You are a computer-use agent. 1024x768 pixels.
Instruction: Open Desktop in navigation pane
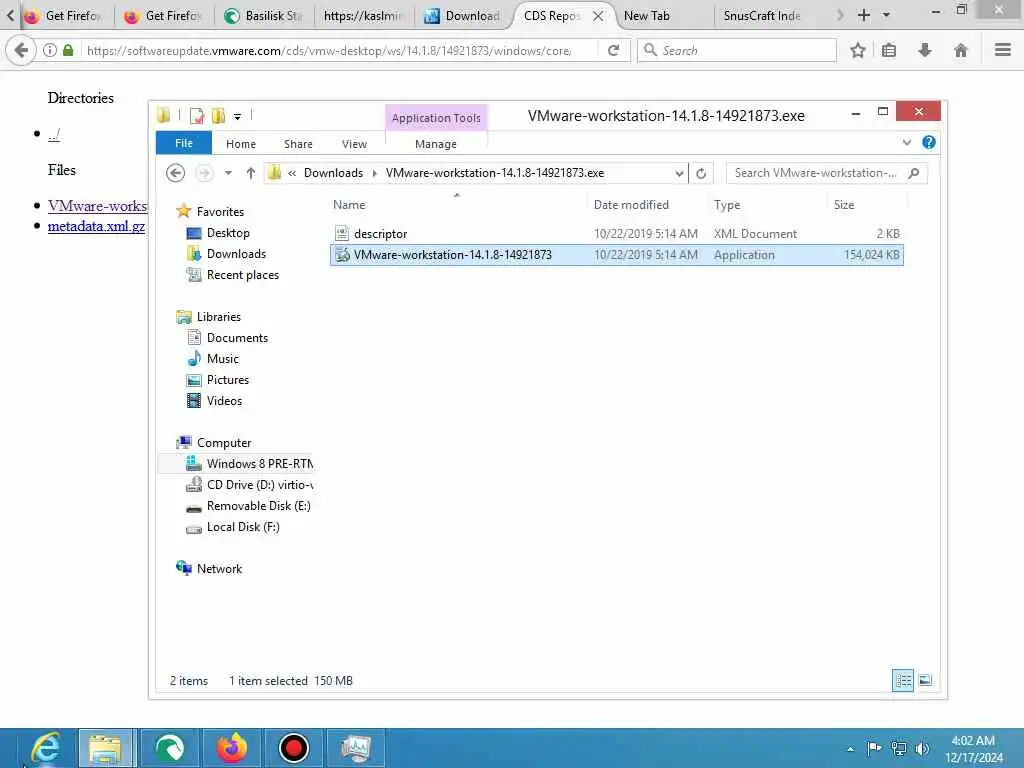coord(228,232)
